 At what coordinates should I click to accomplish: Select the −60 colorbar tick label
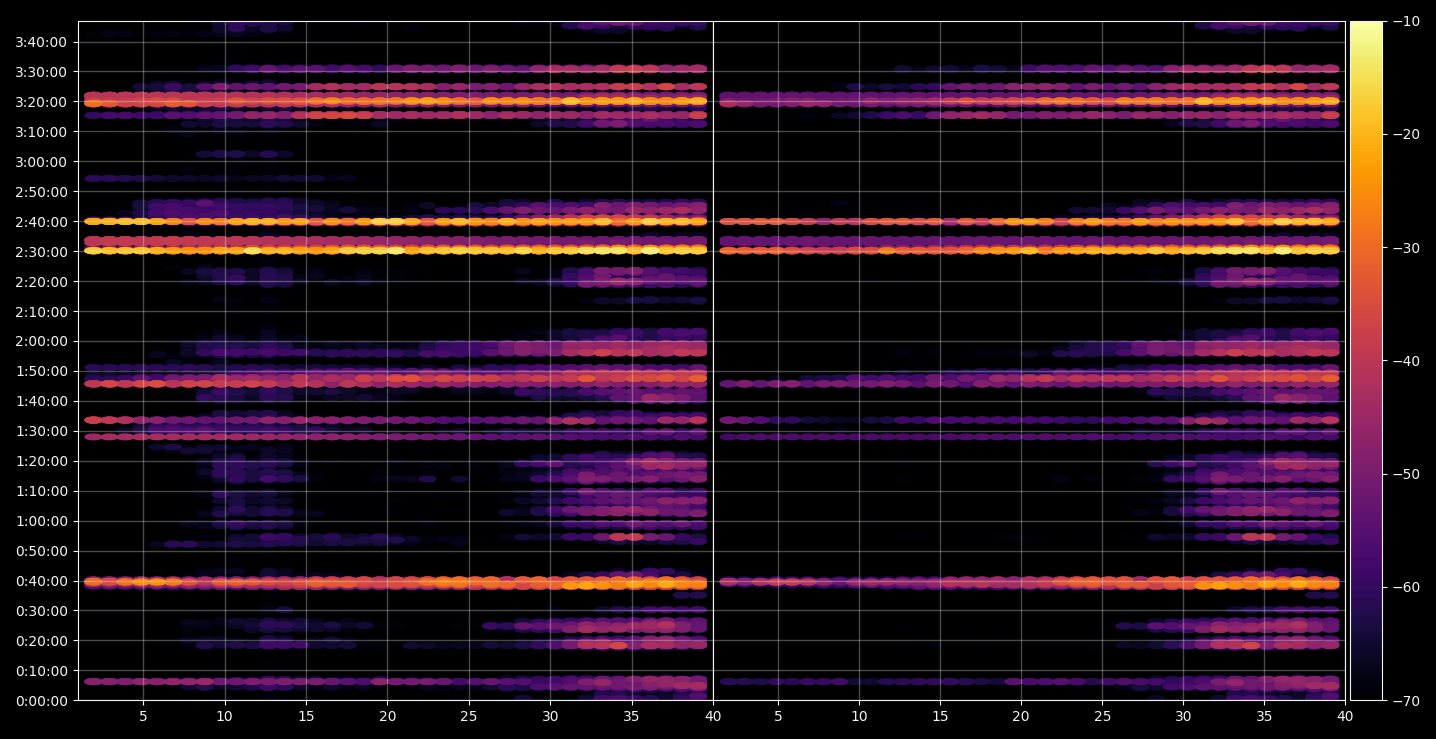pyautogui.click(x=1406, y=587)
